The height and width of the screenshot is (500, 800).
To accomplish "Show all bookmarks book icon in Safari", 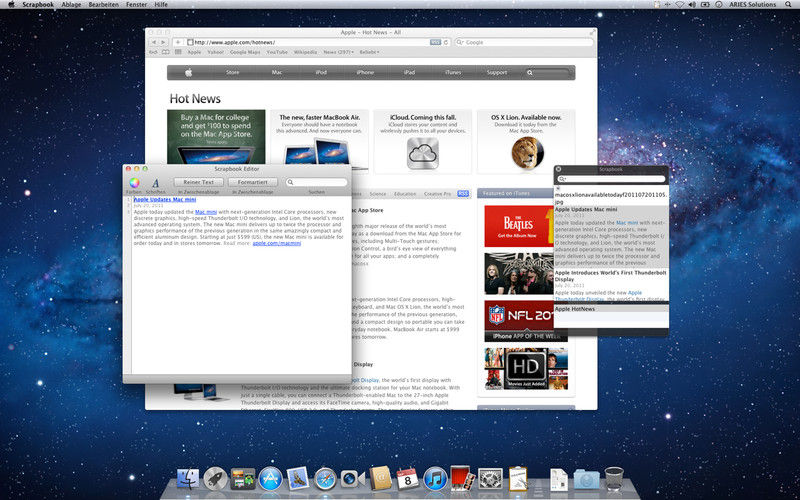I will (165, 52).
